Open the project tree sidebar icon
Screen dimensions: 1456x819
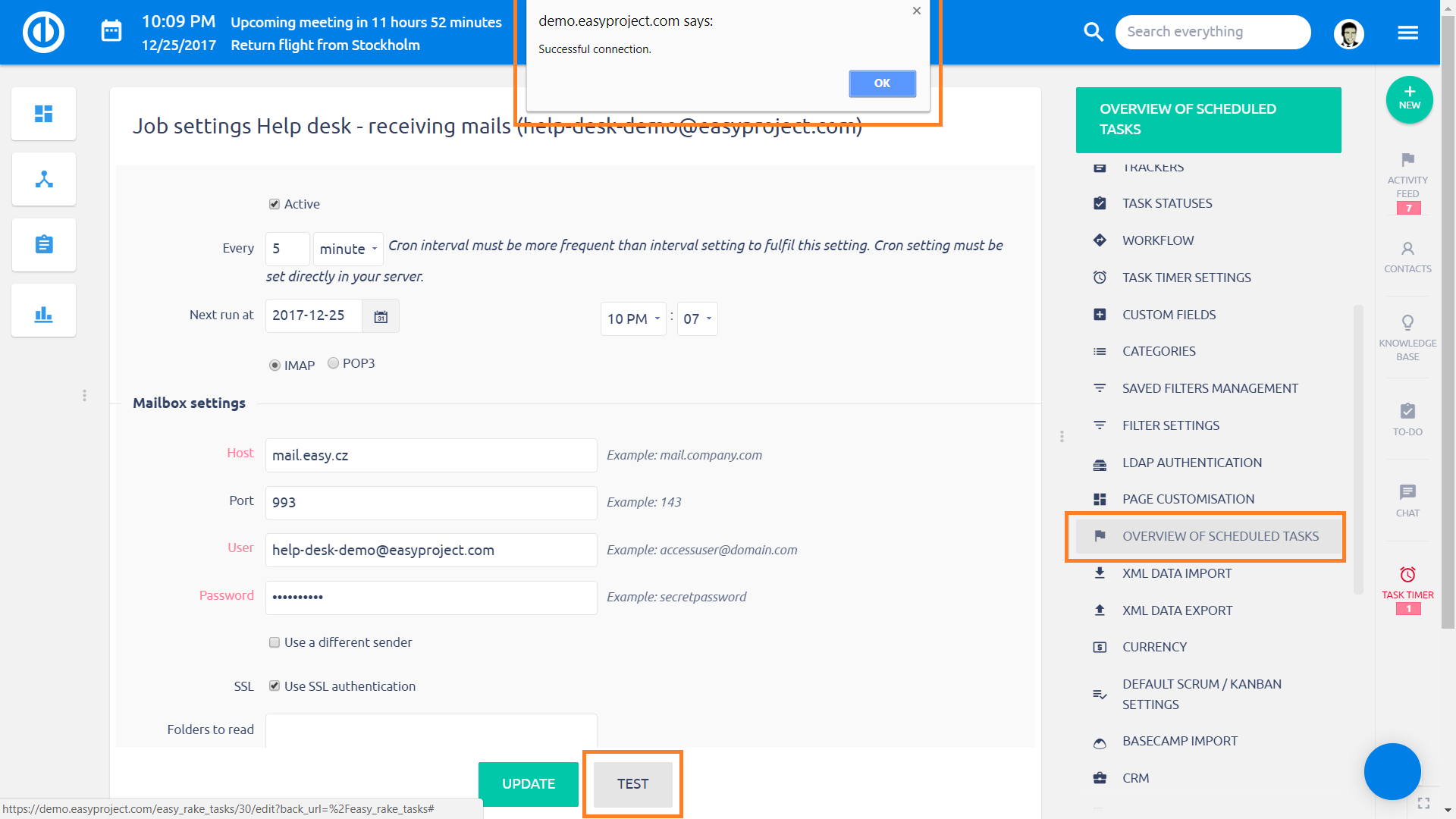44,179
